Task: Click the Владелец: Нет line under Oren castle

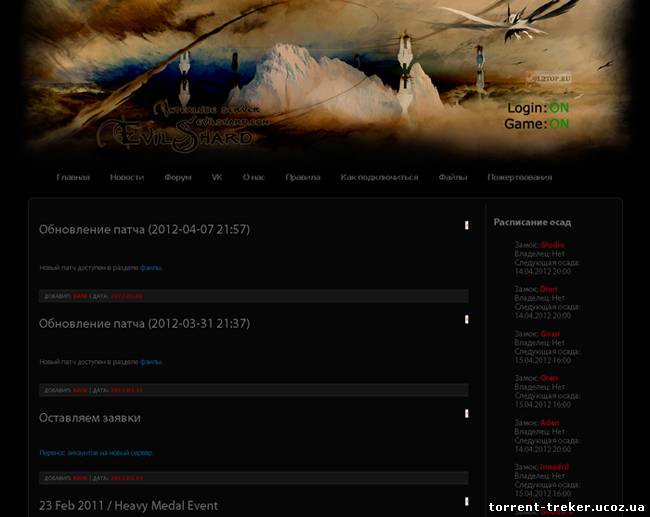Action: pos(539,387)
